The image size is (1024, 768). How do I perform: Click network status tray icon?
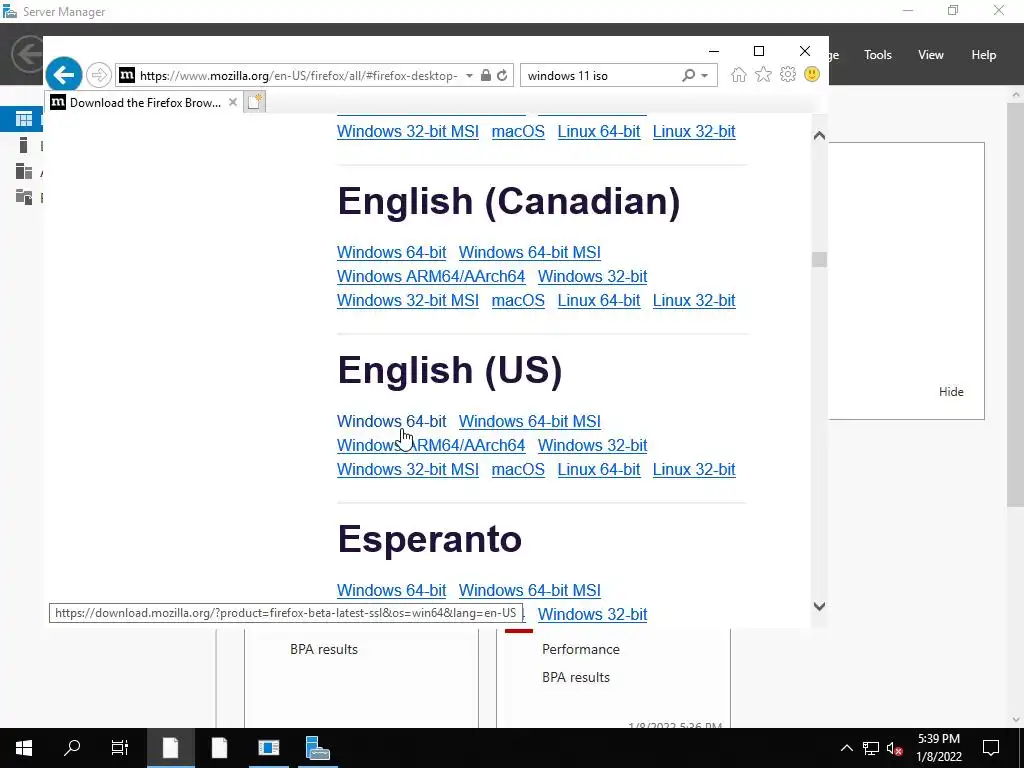click(871, 748)
